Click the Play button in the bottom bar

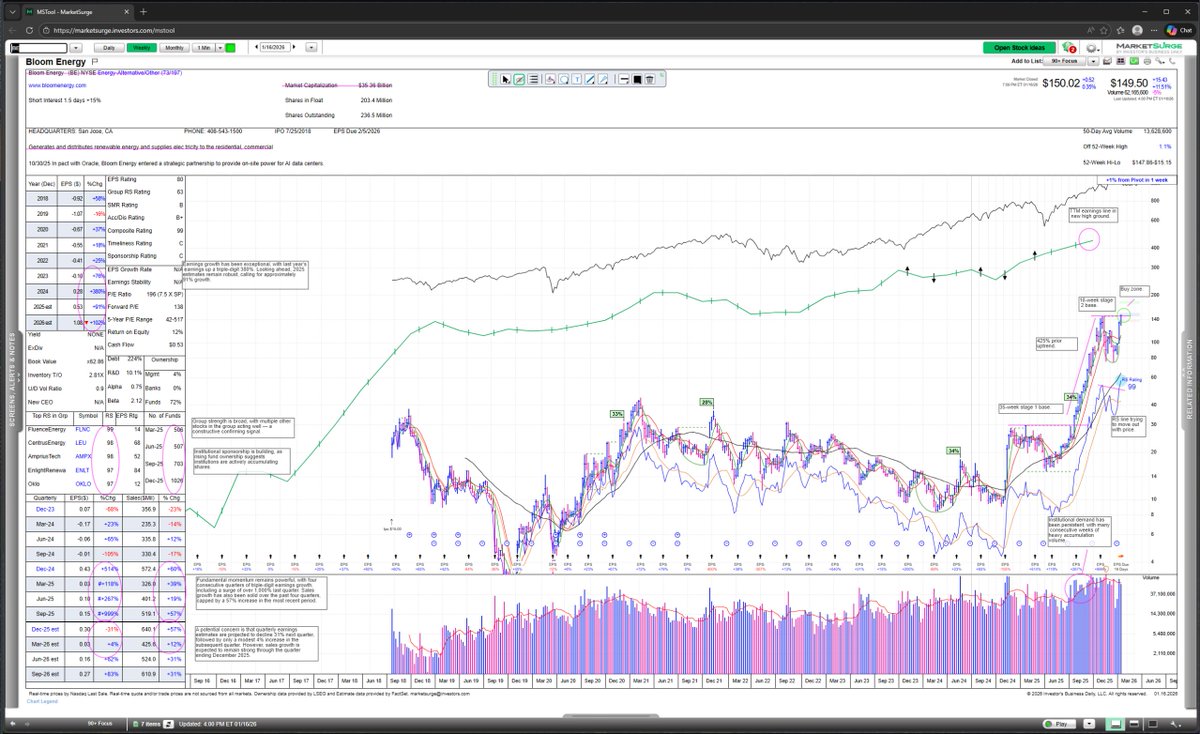1060,724
